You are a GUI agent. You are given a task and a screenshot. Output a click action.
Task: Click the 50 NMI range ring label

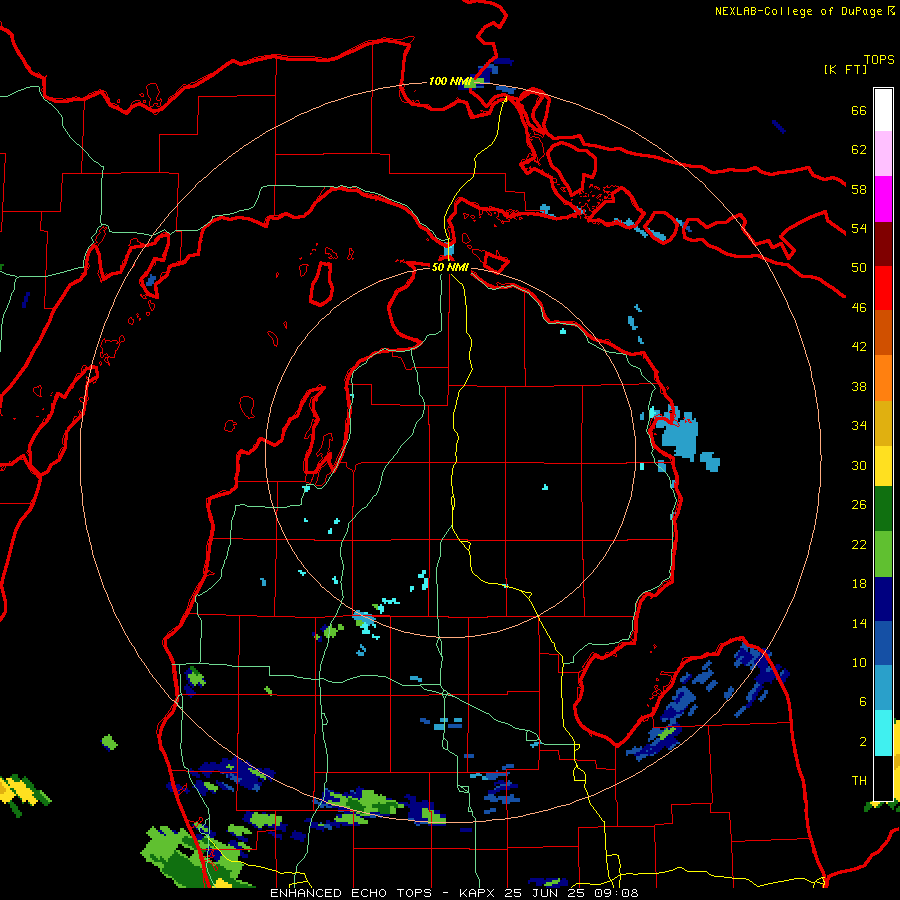click(x=451, y=267)
